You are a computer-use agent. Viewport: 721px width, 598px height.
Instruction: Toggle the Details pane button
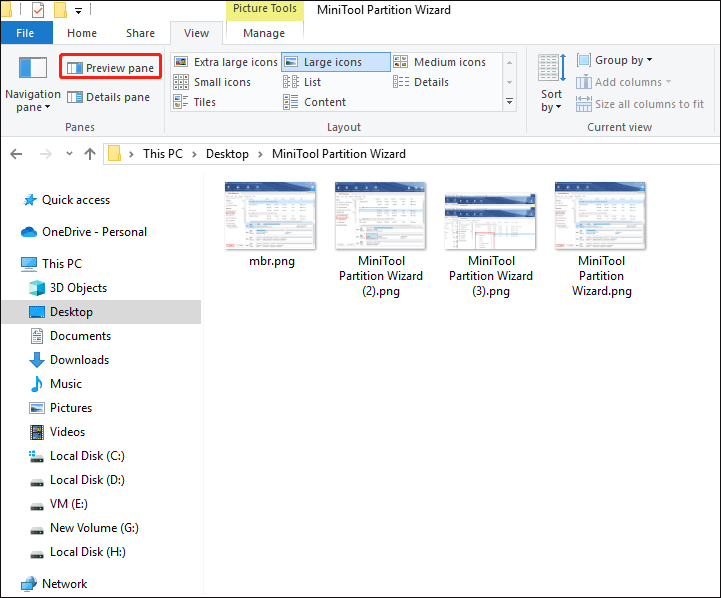[x=109, y=97]
